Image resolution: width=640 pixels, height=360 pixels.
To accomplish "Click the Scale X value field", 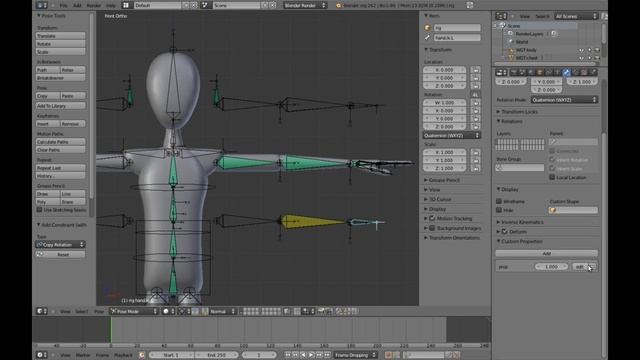I will (444, 152).
